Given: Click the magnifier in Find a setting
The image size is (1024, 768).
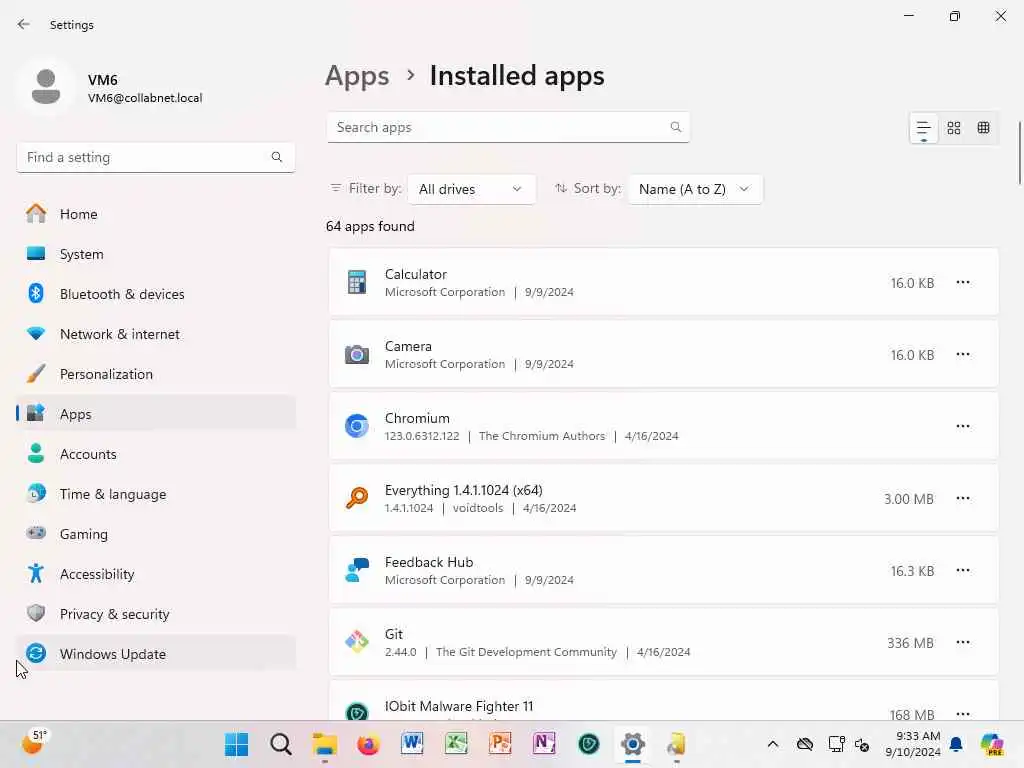Looking at the screenshot, I should [277, 157].
